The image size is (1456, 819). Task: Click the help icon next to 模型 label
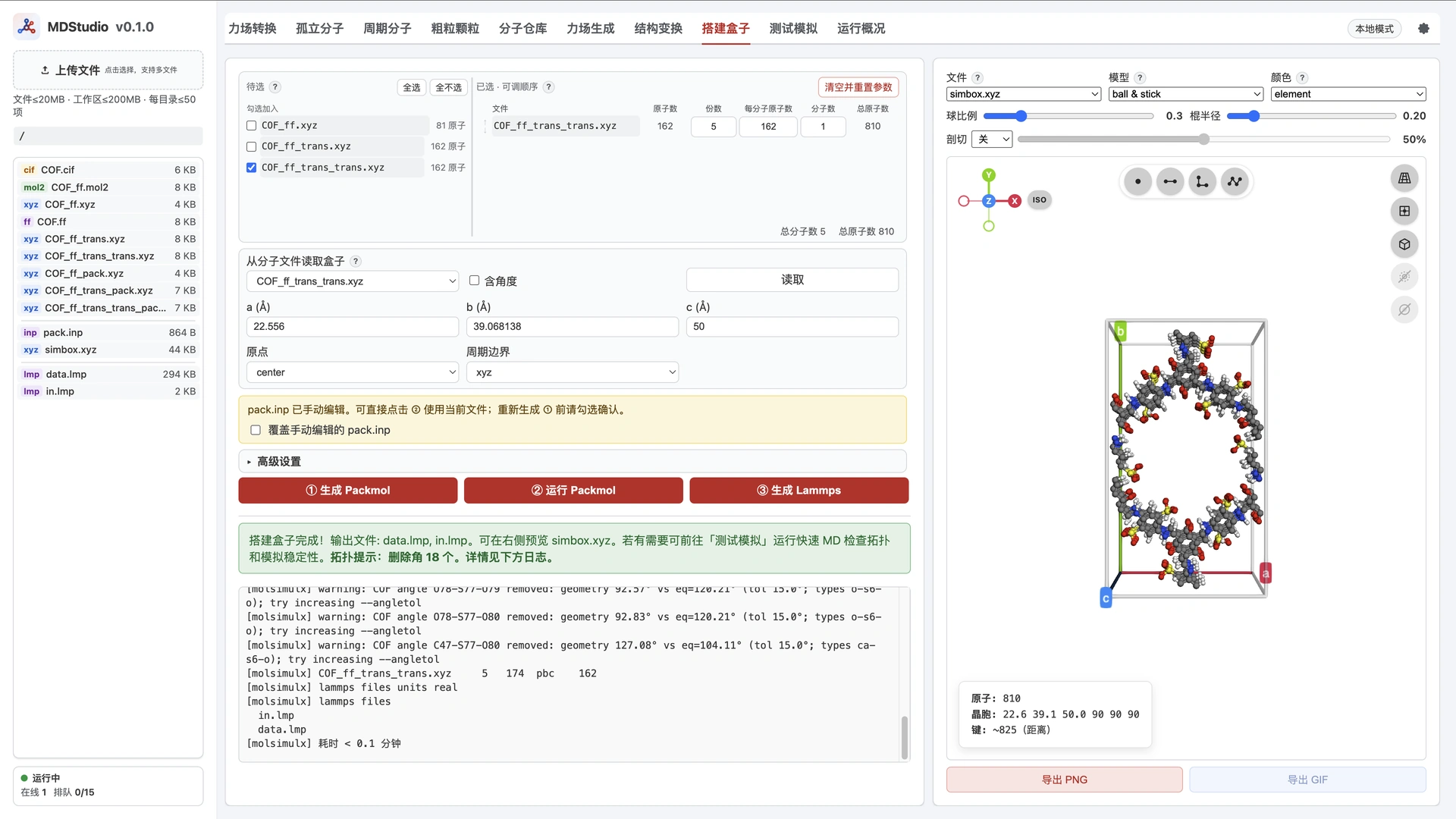(x=1141, y=78)
